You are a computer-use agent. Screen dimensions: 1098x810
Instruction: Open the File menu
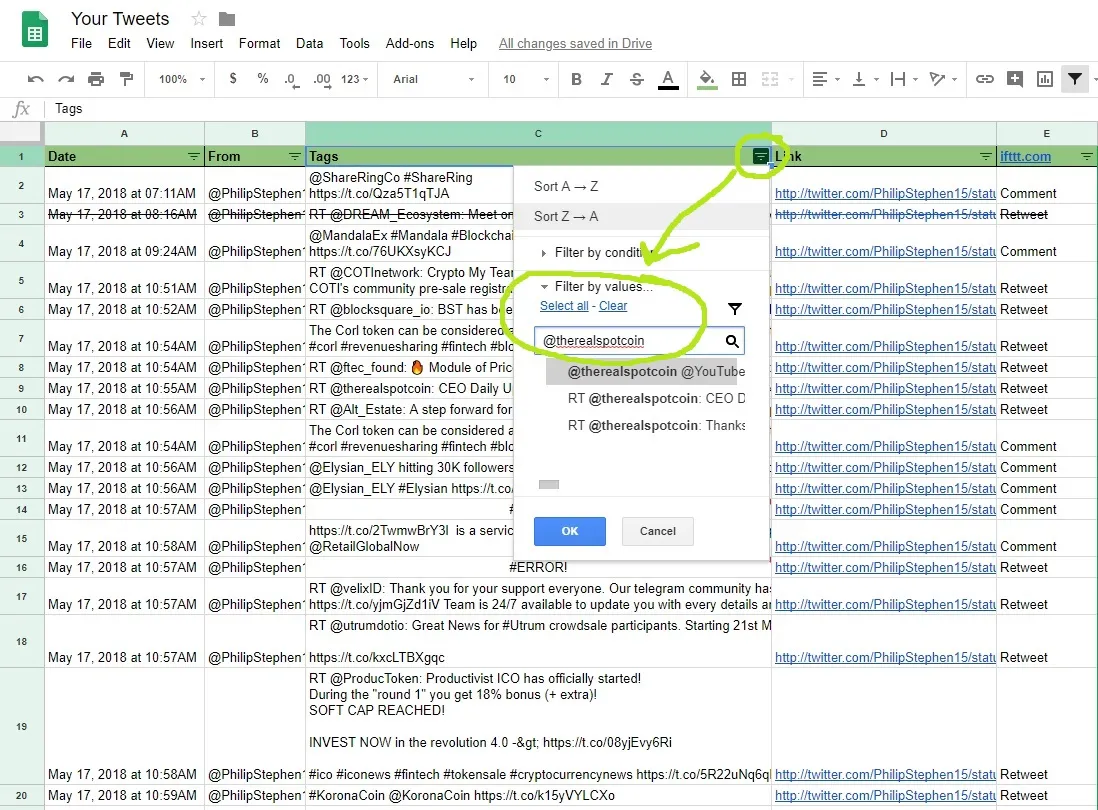pyautogui.click(x=81, y=43)
